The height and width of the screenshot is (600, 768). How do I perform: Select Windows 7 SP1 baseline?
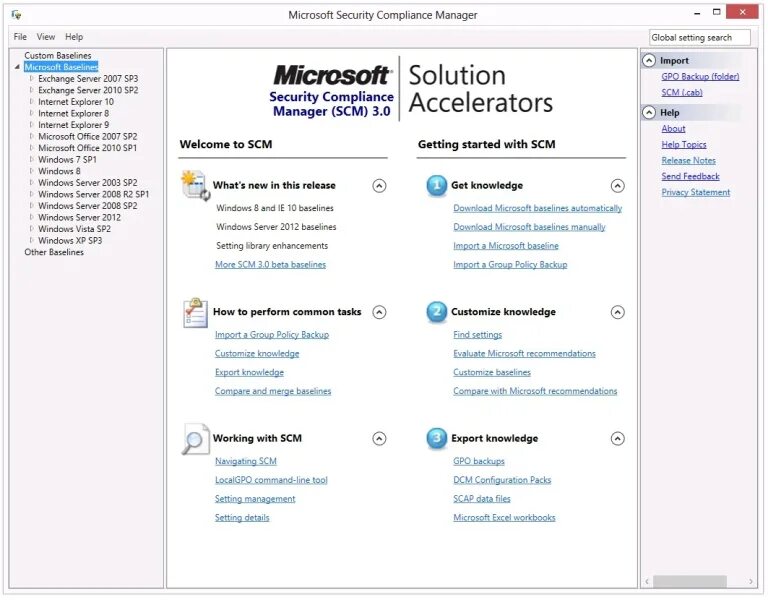[67, 160]
